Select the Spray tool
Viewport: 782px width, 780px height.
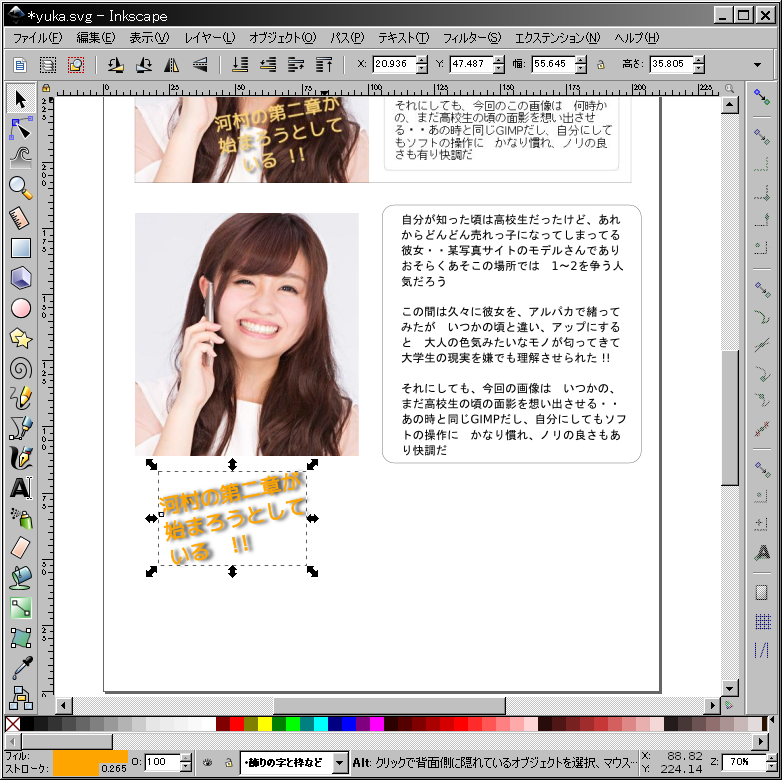coord(20,518)
